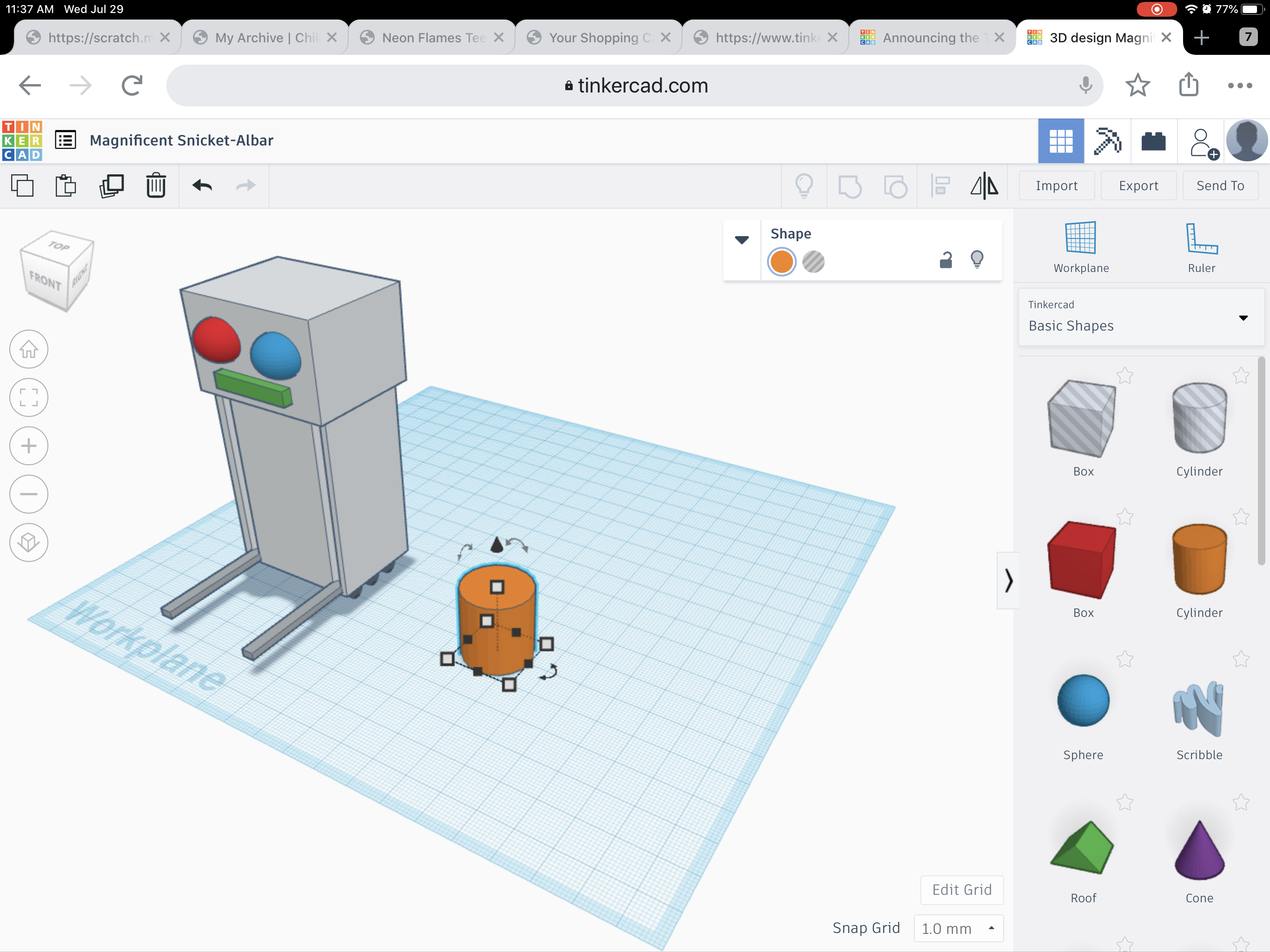
Task: Favorite the orange Cylinder shape
Action: pos(1241,517)
